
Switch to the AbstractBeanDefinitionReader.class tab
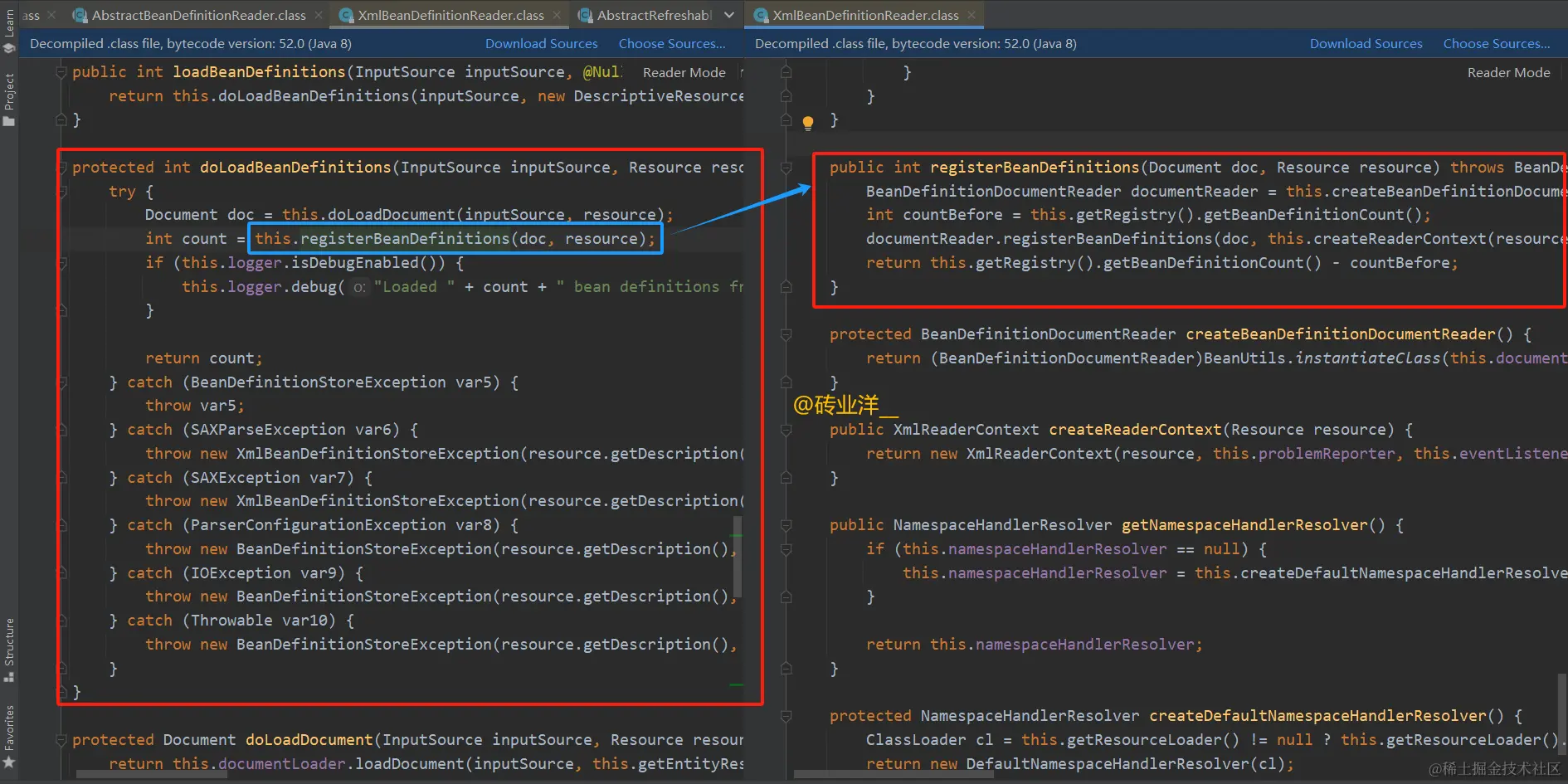tap(198, 15)
